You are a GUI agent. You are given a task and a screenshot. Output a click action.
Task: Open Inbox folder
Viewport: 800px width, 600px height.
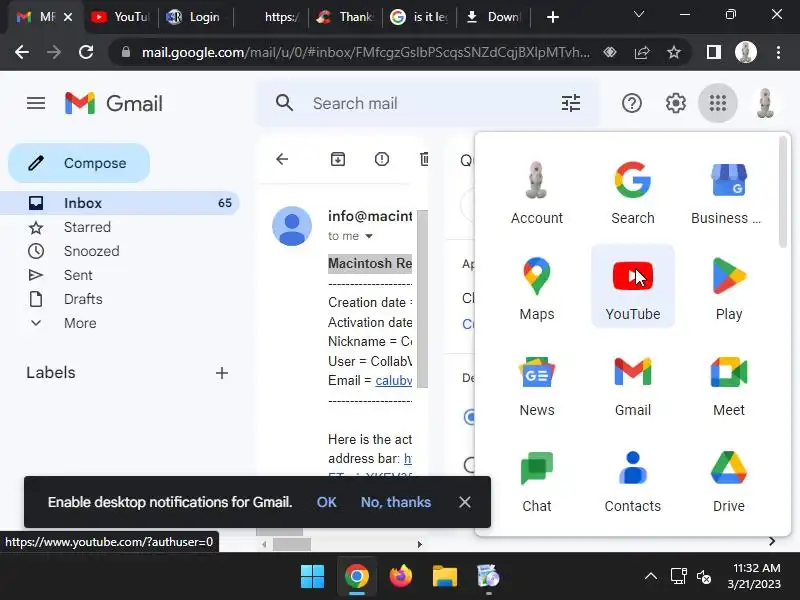pyautogui.click(x=119, y=203)
